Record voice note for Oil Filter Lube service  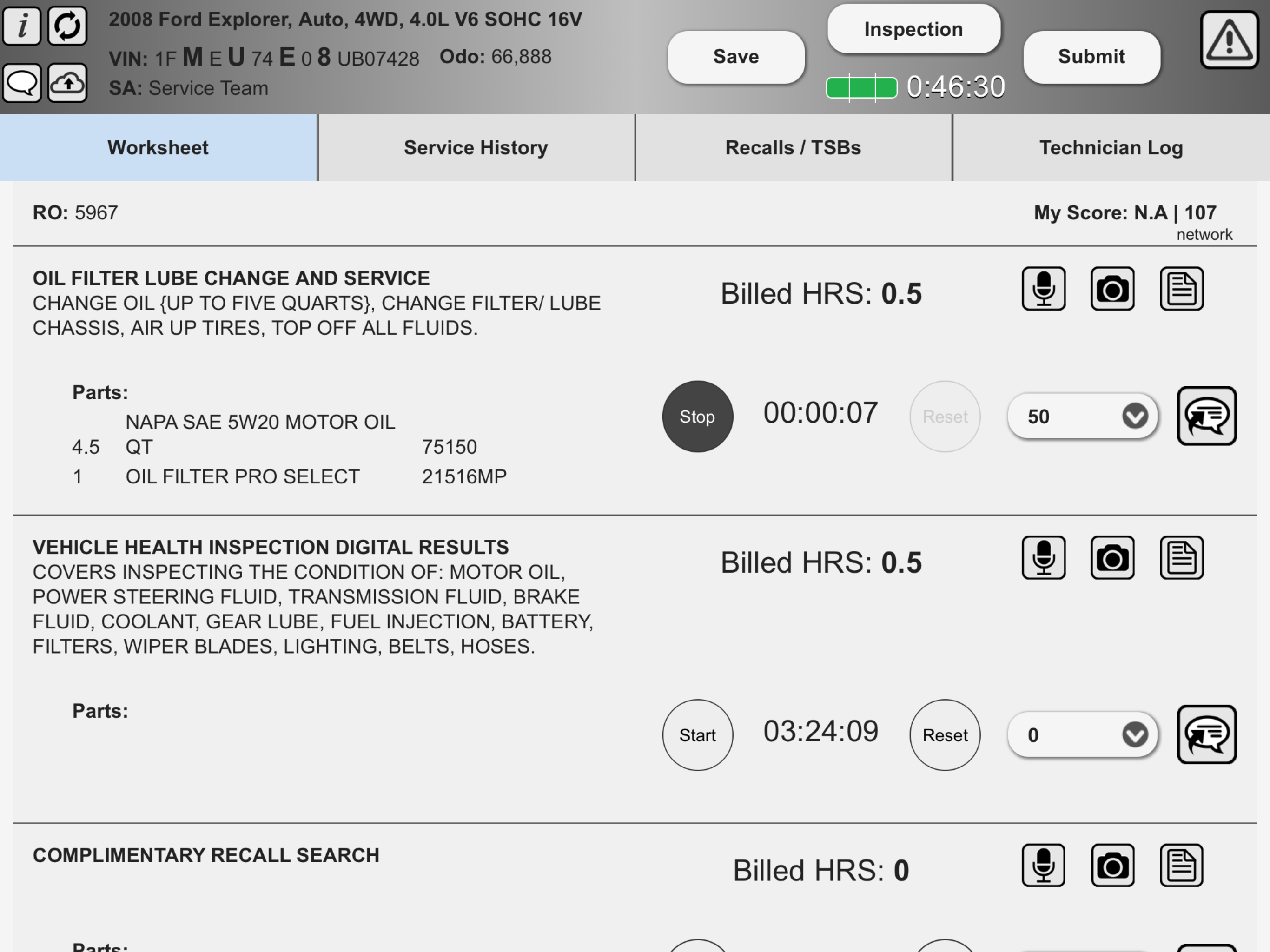[x=1043, y=289]
